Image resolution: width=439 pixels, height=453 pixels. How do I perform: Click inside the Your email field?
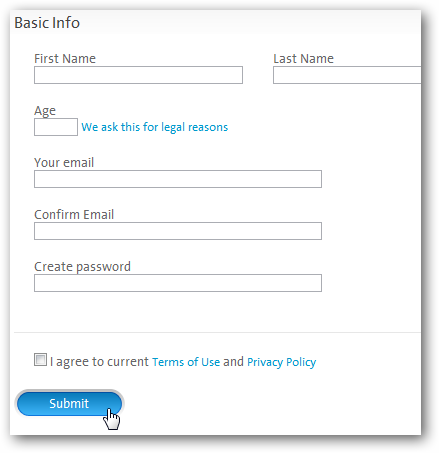tap(178, 179)
